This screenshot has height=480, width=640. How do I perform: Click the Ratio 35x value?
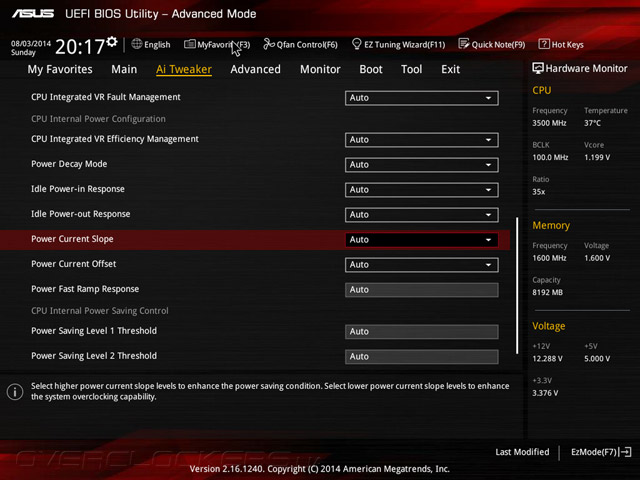coord(538,191)
